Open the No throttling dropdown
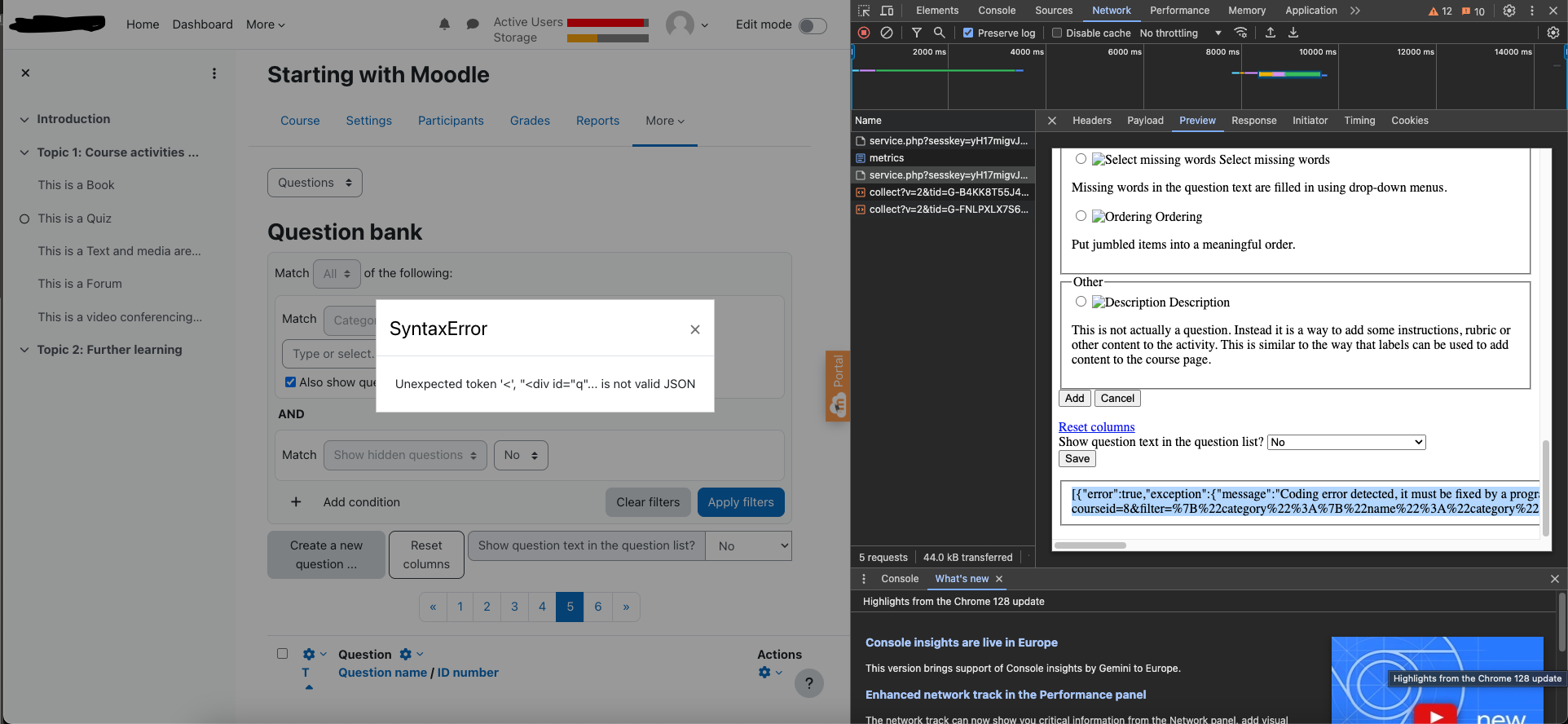Viewport: 1568px width, 724px height. pyautogui.click(x=1181, y=33)
